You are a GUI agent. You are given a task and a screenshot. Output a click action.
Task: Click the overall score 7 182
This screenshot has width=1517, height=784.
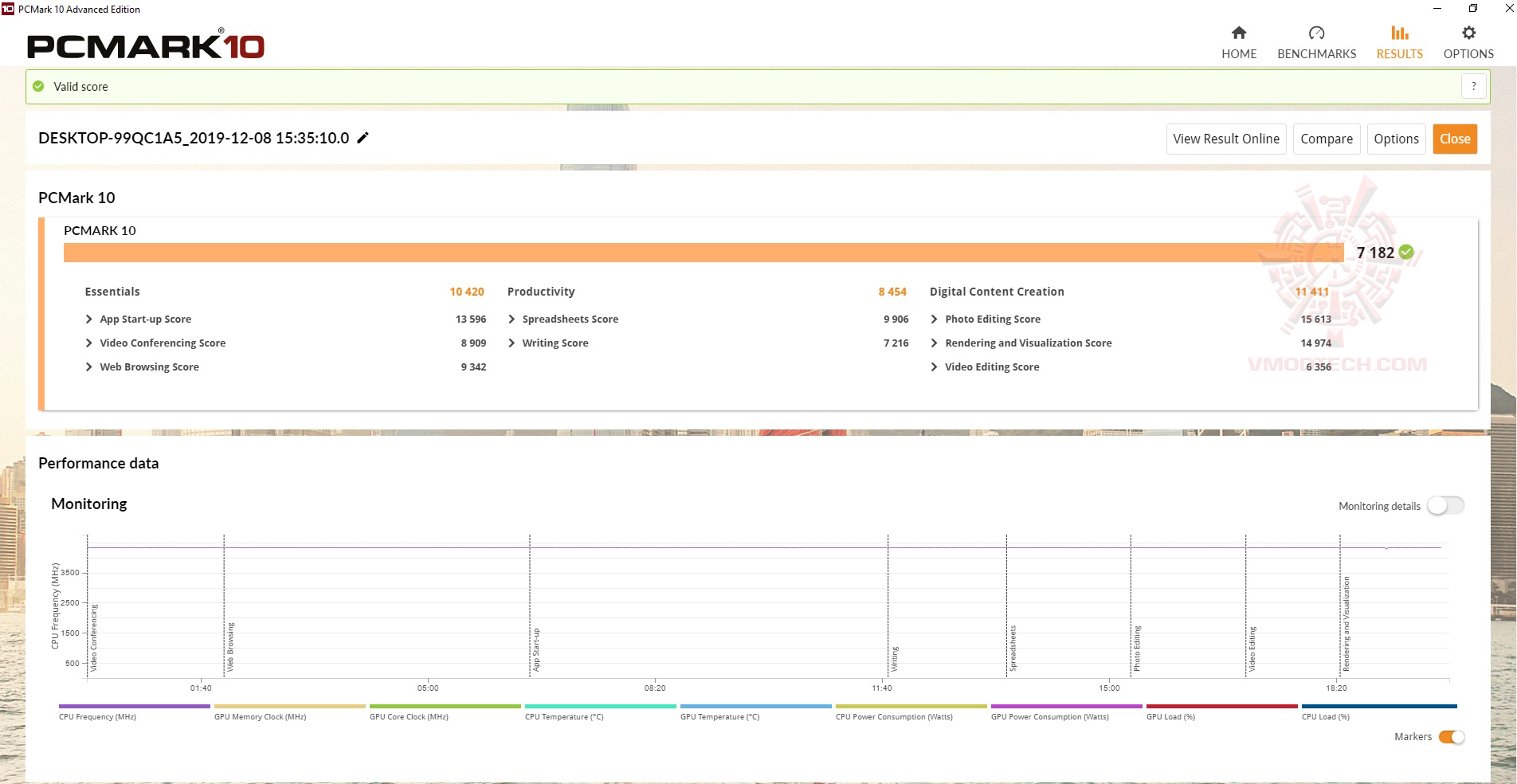tap(1375, 253)
